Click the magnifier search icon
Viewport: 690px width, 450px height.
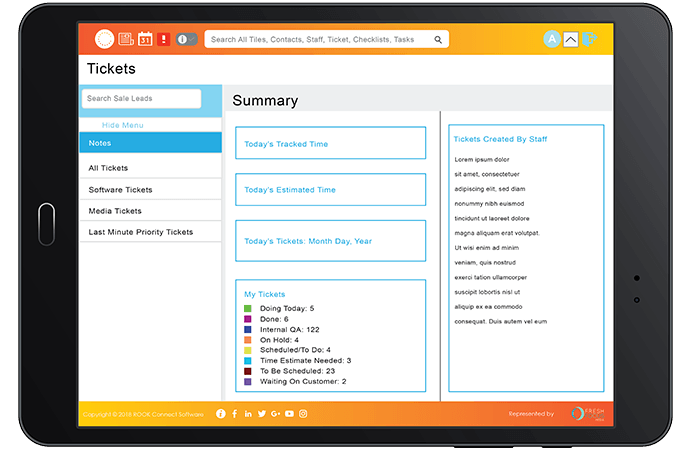[438, 40]
